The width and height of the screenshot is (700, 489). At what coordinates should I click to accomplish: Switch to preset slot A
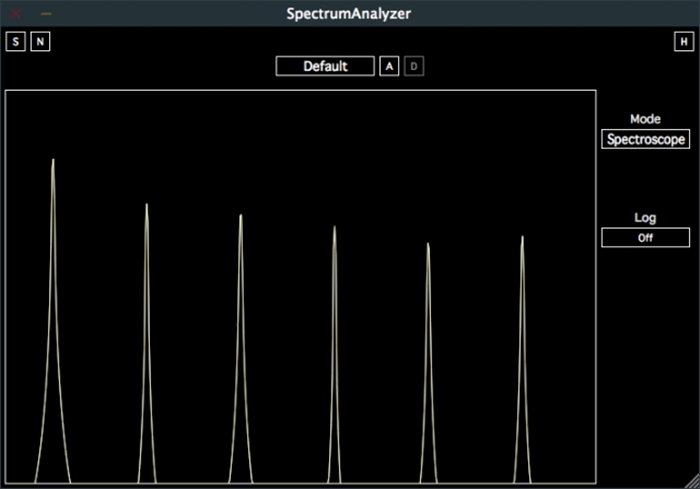[389, 66]
